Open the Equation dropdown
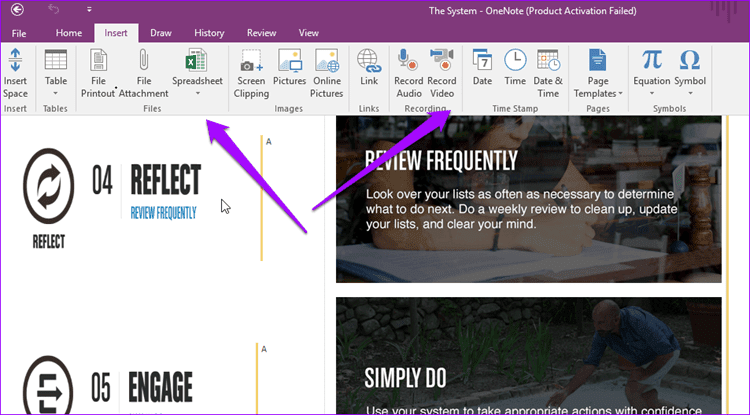The width and height of the screenshot is (750, 415). [x=651, y=93]
